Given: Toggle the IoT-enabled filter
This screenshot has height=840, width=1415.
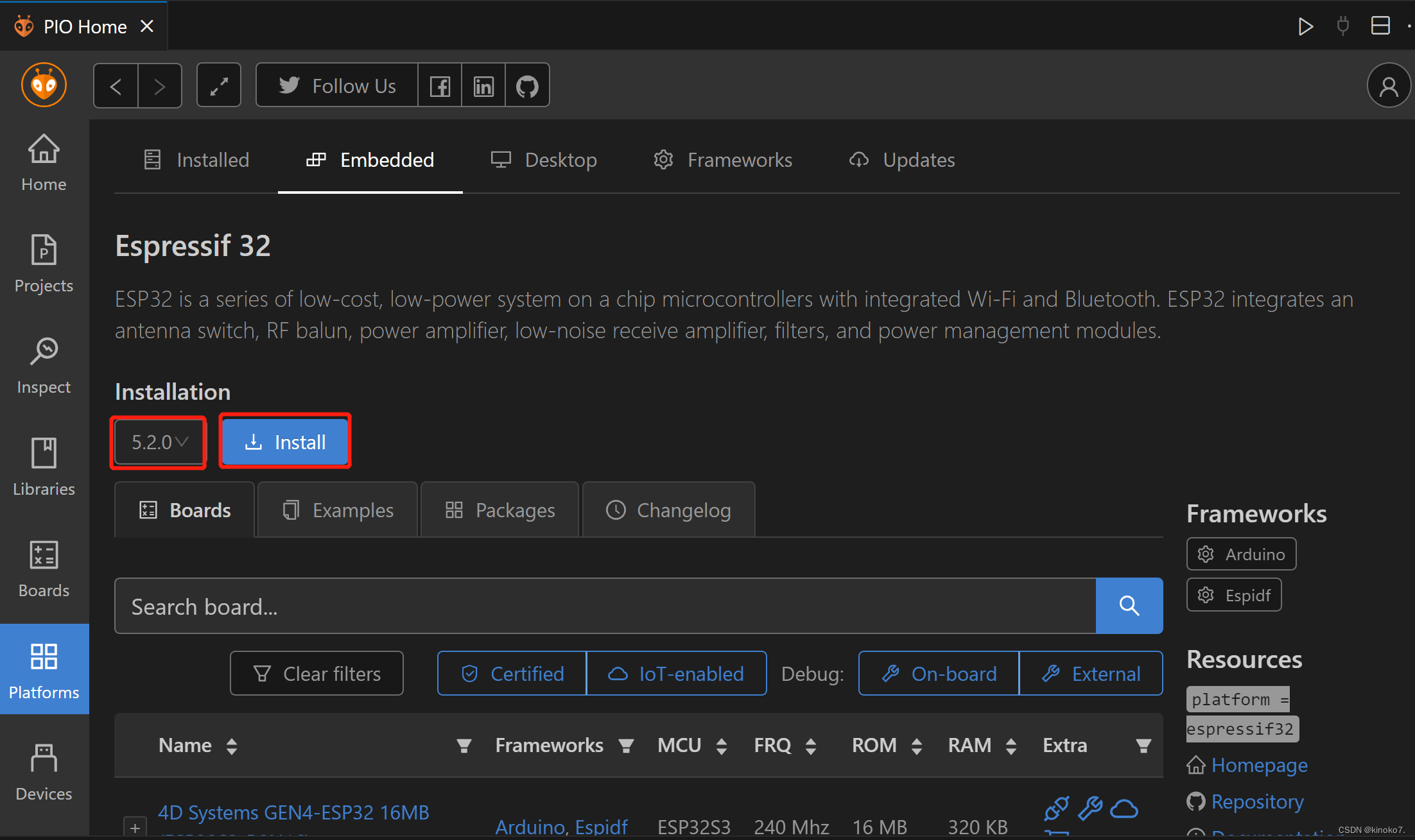Looking at the screenshot, I should [x=676, y=674].
